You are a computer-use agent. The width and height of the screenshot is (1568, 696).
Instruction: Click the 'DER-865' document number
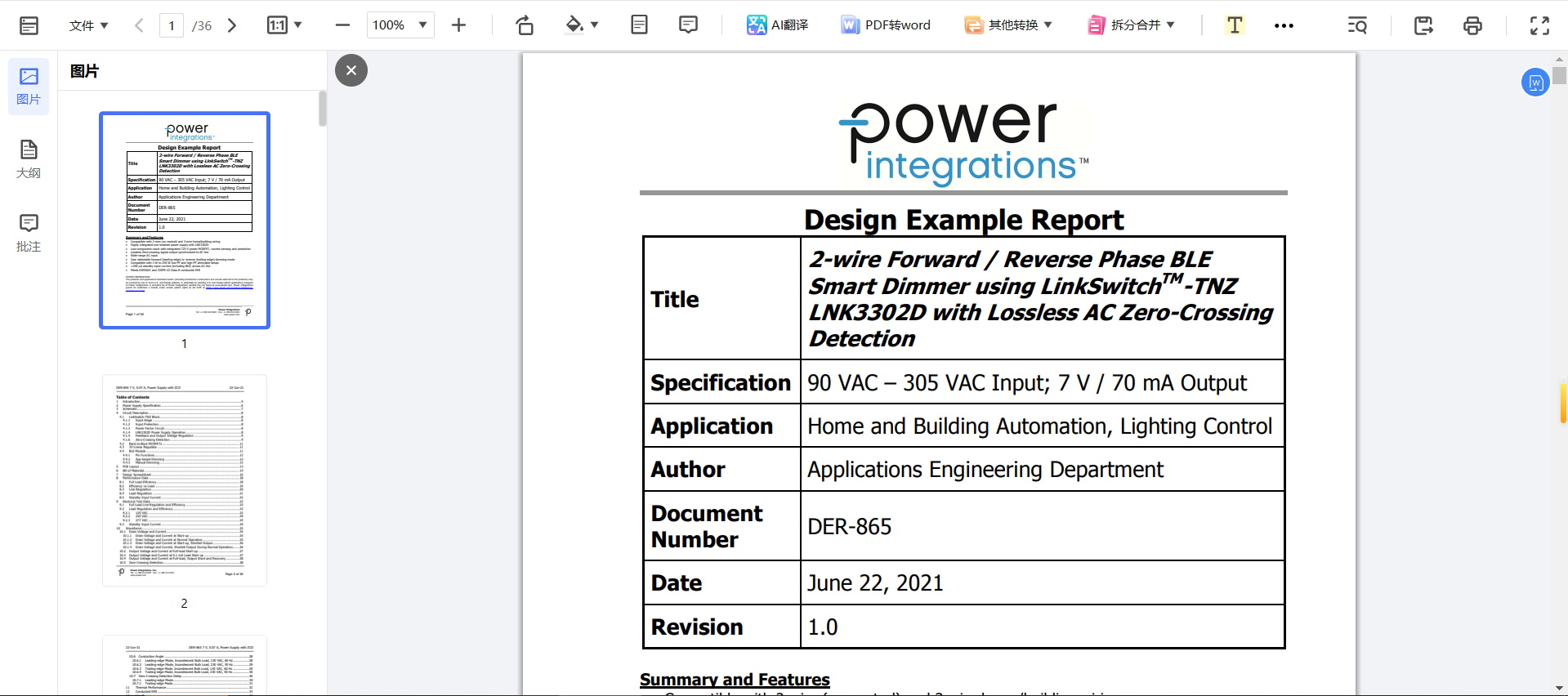(x=849, y=527)
